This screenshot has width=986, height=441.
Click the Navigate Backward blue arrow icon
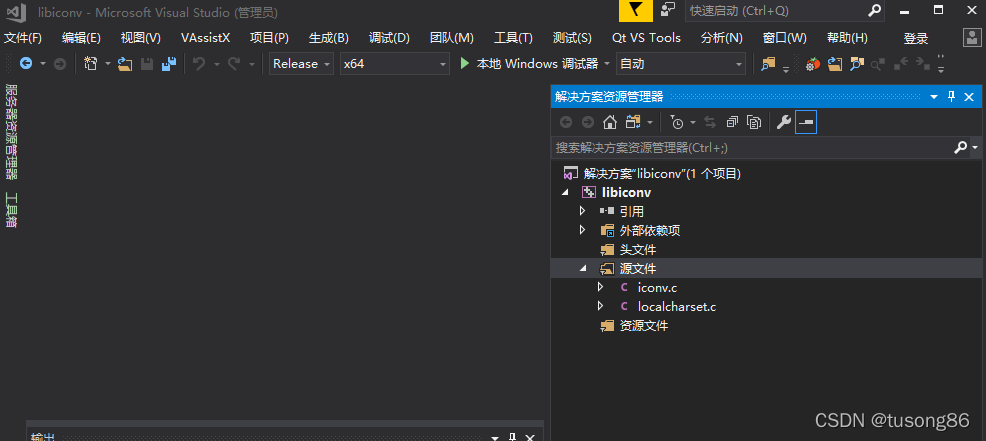point(26,64)
